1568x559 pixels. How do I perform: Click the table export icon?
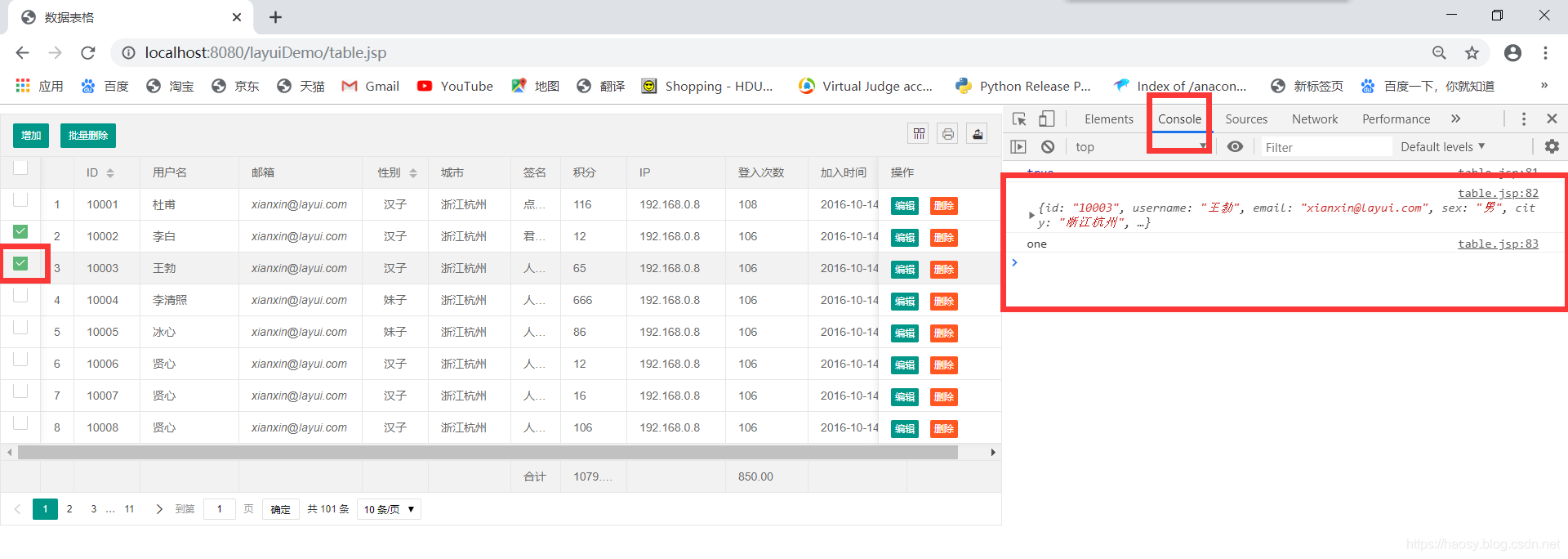pos(977,134)
